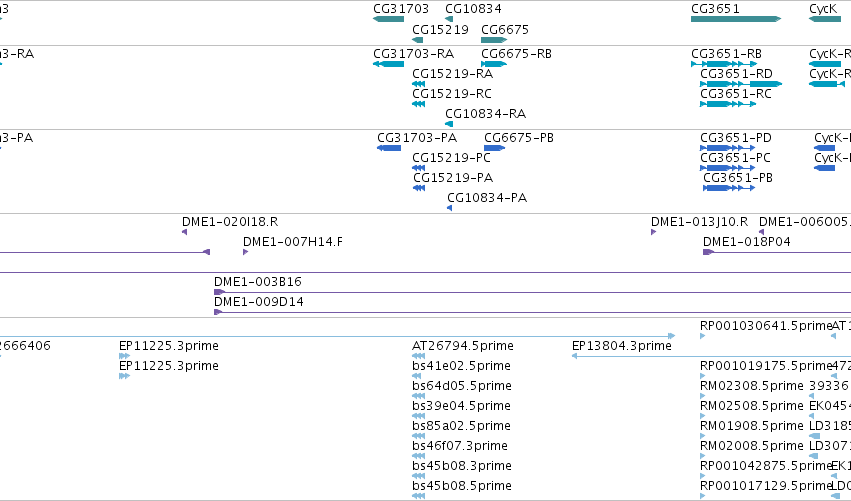Screen dimensions: 851x501
Task: Select protein CG3651-PC
Action: click(x=727, y=168)
